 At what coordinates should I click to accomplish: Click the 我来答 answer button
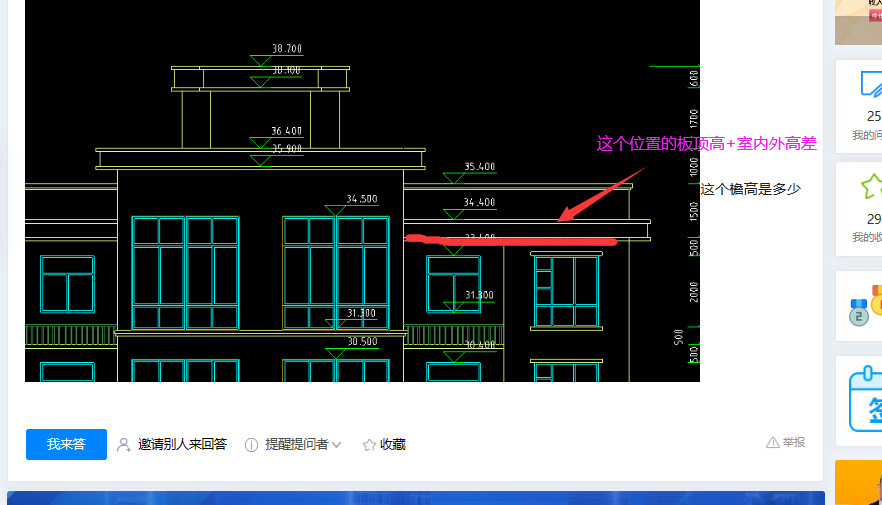coord(66,444)
